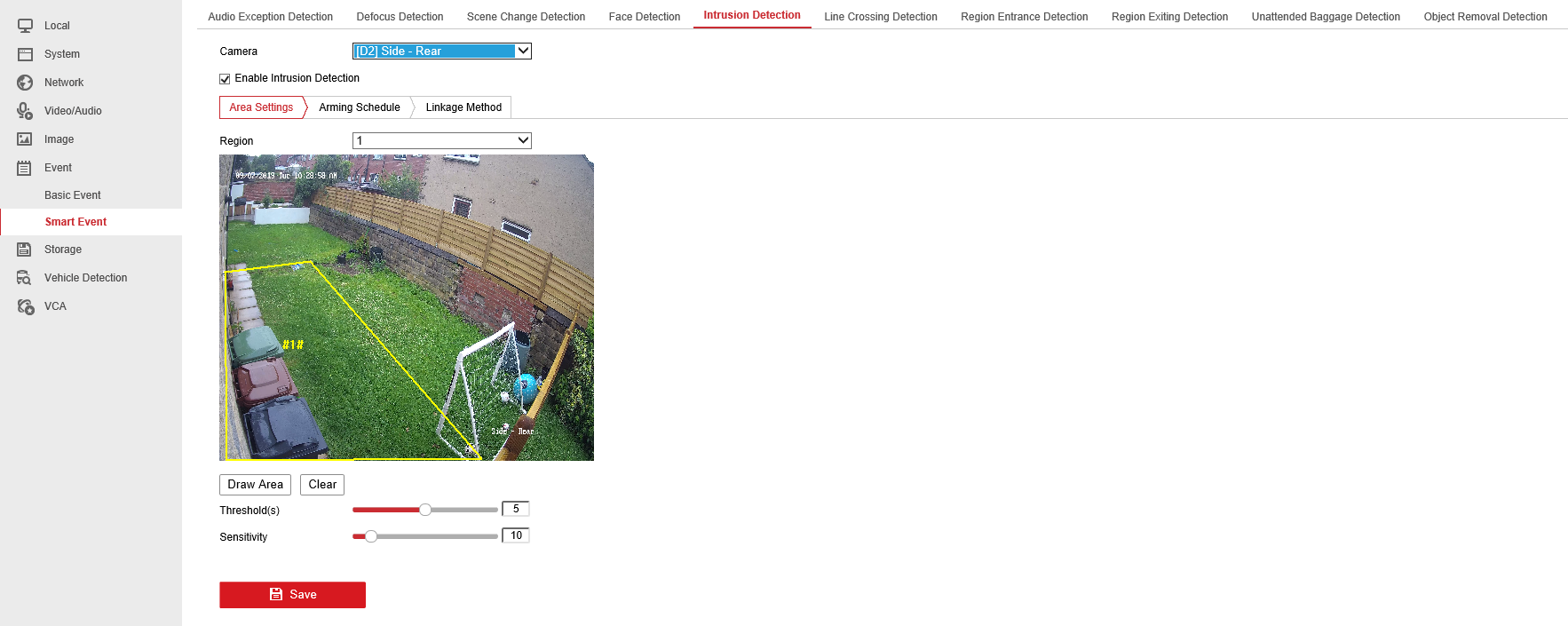The height and width of the screenshot is (626, 1568).
Task: Select the Video/Audio microphone icon
Action: pyautogui.click(x=25, y=111)
